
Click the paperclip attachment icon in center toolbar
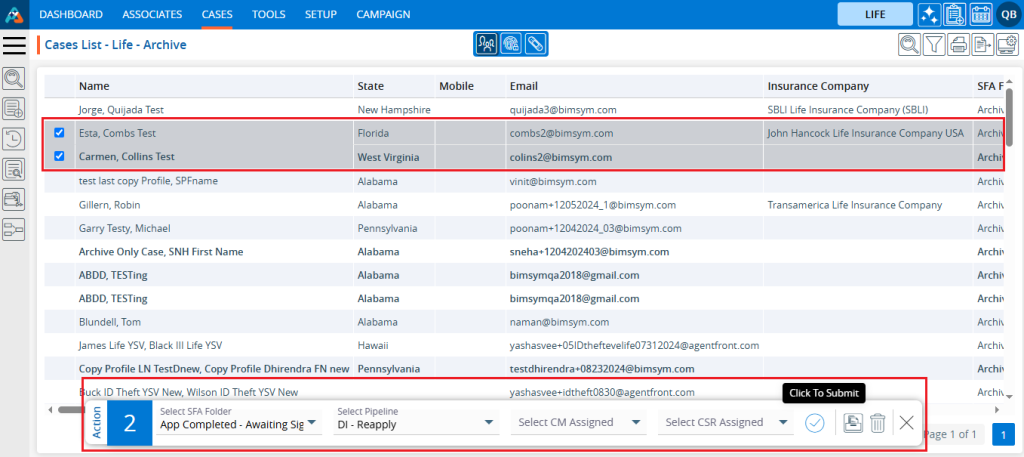tap(536, 44)
